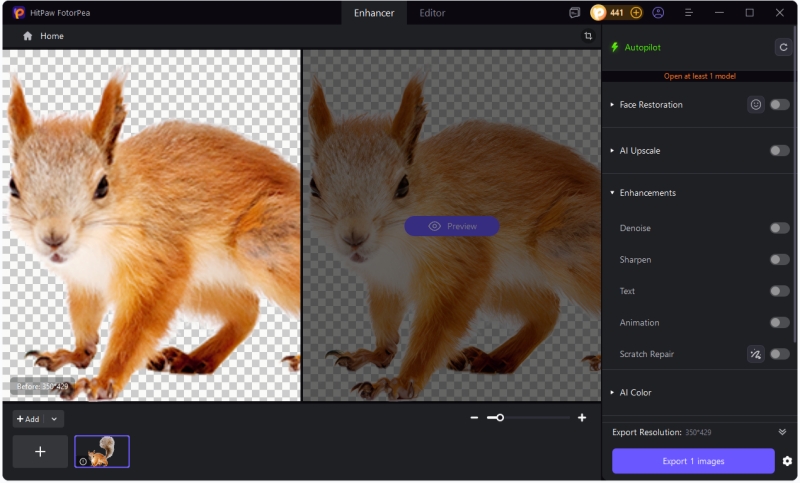
Task: Click the Before 350*429 label
Action: pyautogui.click(x=42, y=386)
